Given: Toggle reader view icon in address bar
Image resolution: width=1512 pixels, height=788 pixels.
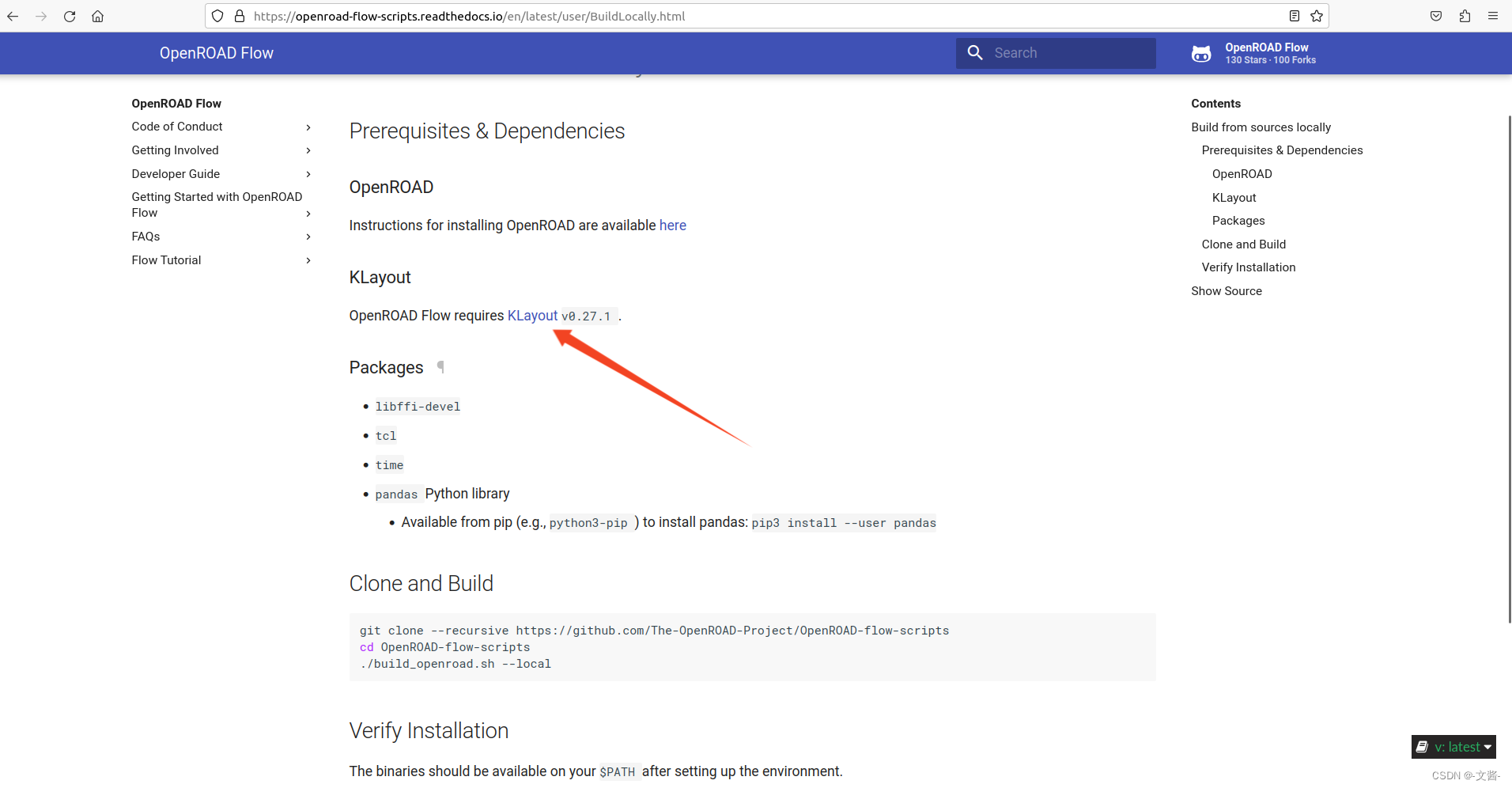Looking at the screenshot, I should 1294,16.
